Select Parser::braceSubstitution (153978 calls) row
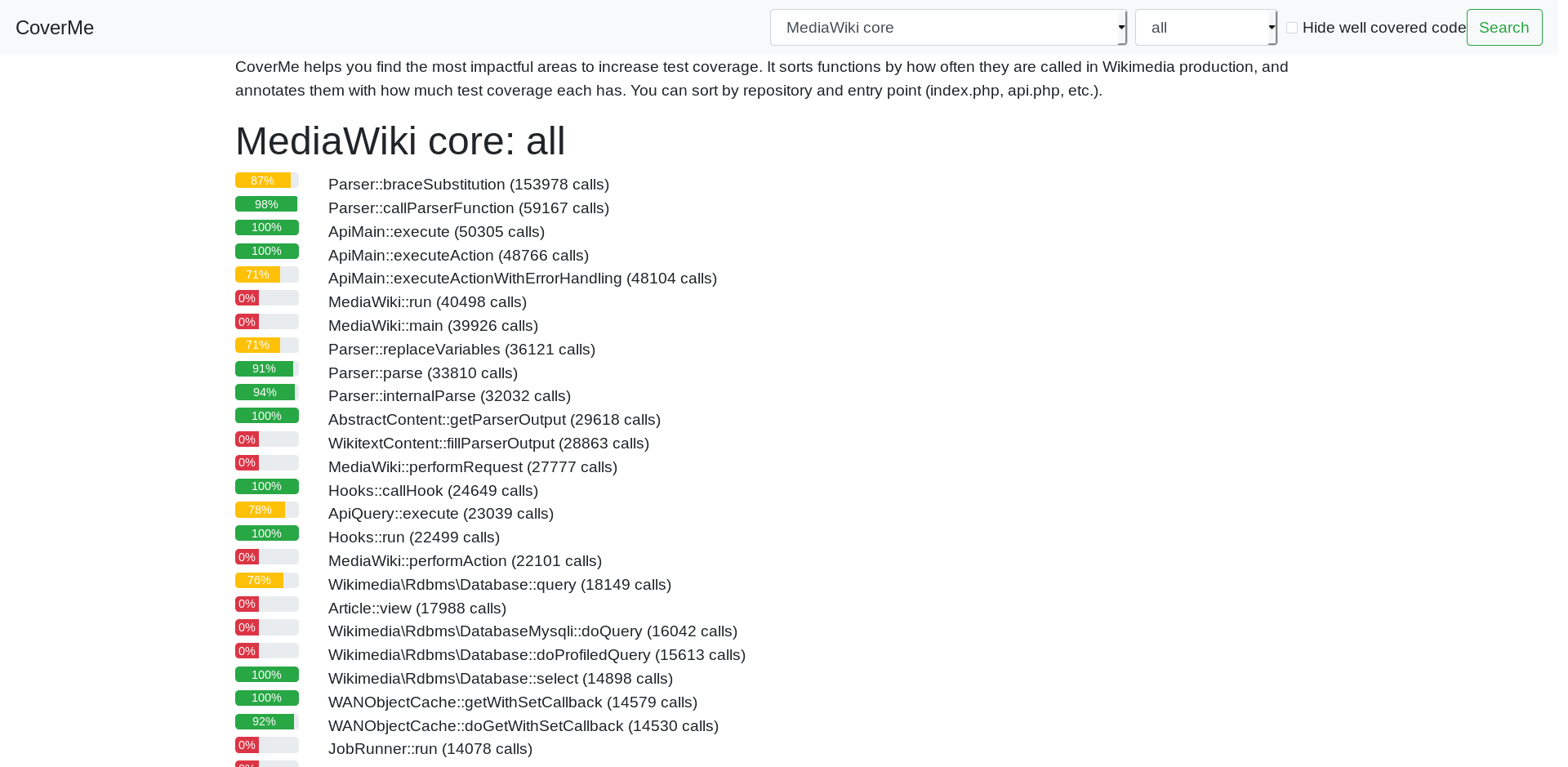Screen dimensions: 1568x767 click(469, 185)
